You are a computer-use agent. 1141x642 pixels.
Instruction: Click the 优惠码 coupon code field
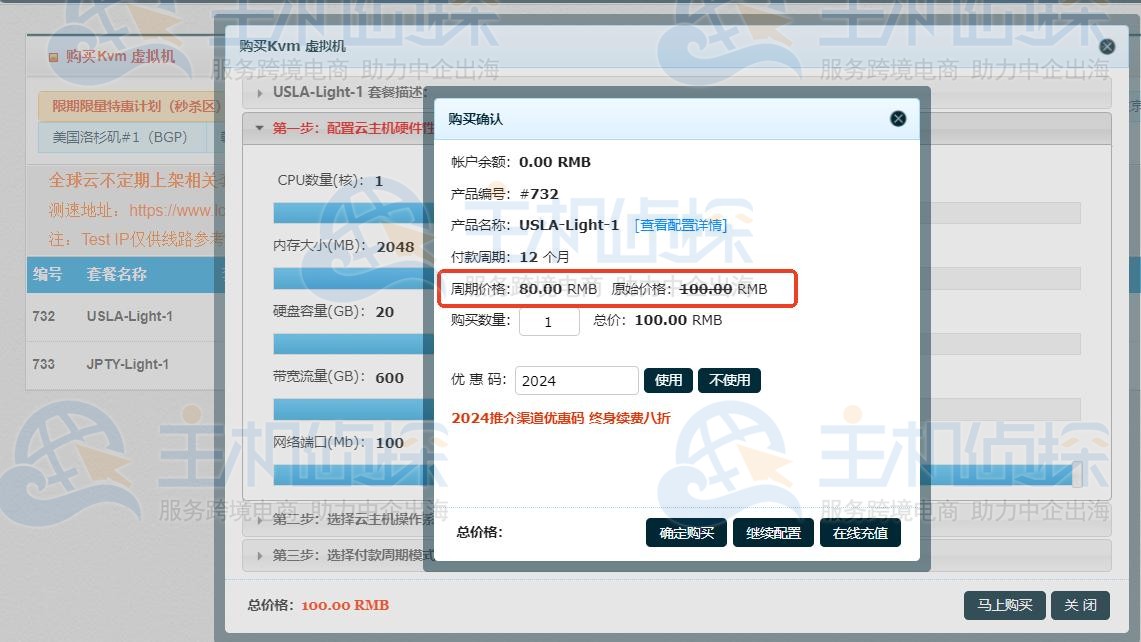pyautogui.click(x=576, y=380)
